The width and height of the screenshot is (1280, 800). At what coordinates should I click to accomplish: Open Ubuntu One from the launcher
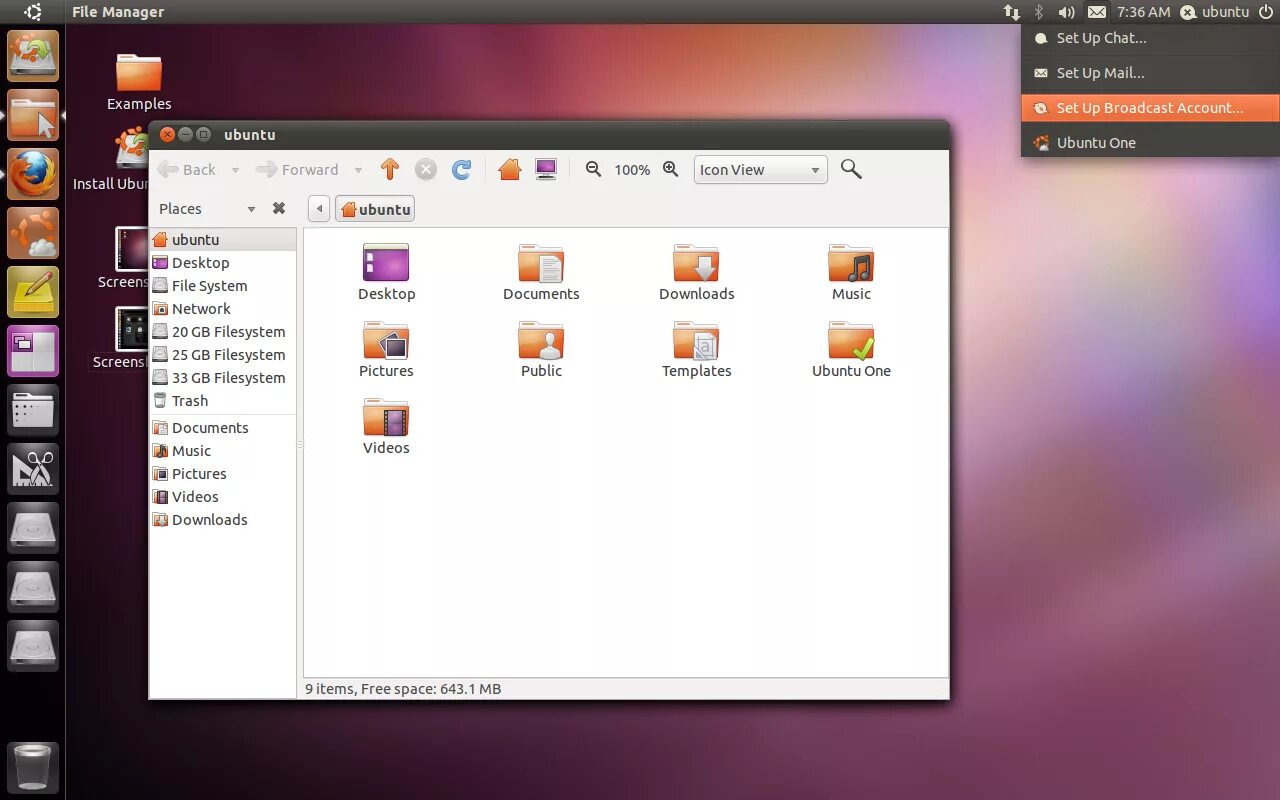click(33, 233)
